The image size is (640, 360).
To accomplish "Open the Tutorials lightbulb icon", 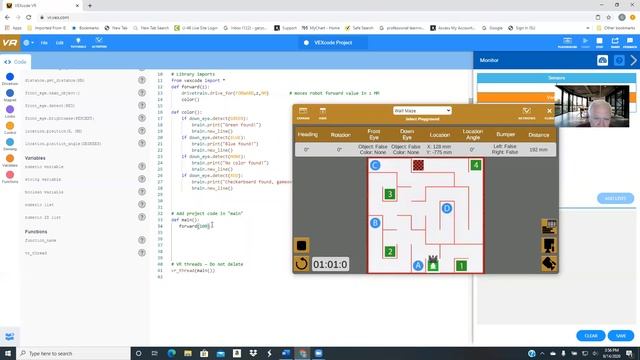I will [78, 42].
